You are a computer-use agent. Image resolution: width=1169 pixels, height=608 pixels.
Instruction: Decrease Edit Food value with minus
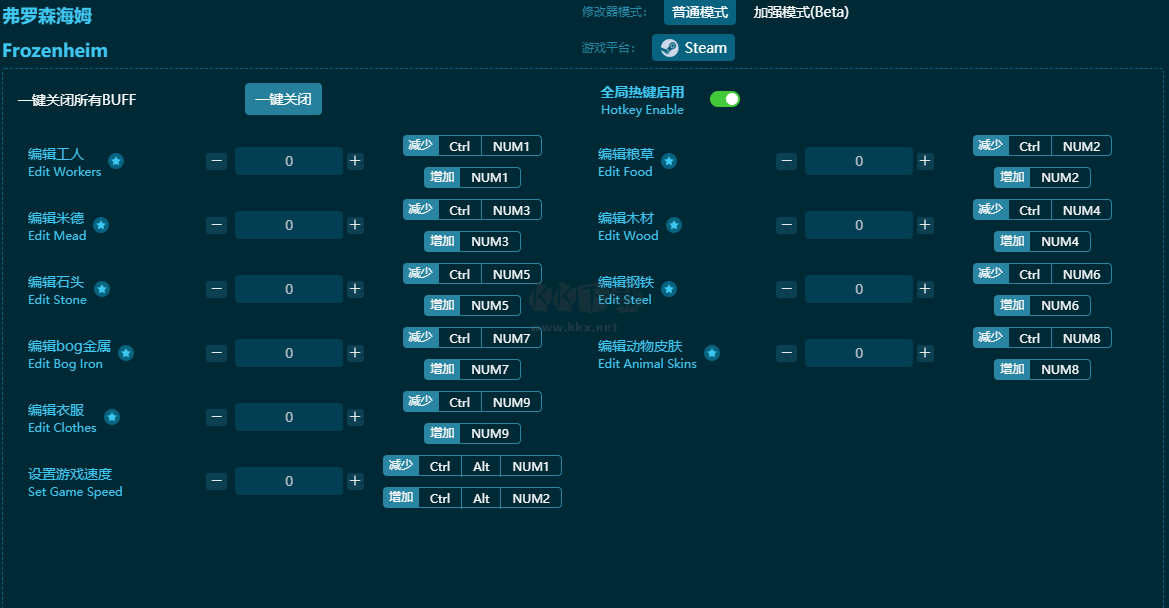pyautogui.click(x=787, y=161)
